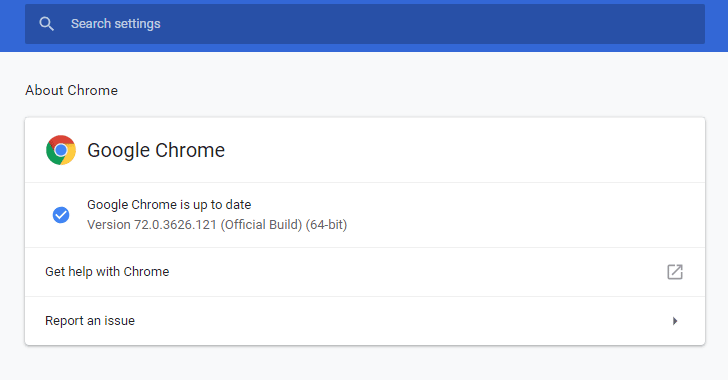Click the magnifying glass search icon
The width and height of the screenshot is (728, 380).
[46, 24]
